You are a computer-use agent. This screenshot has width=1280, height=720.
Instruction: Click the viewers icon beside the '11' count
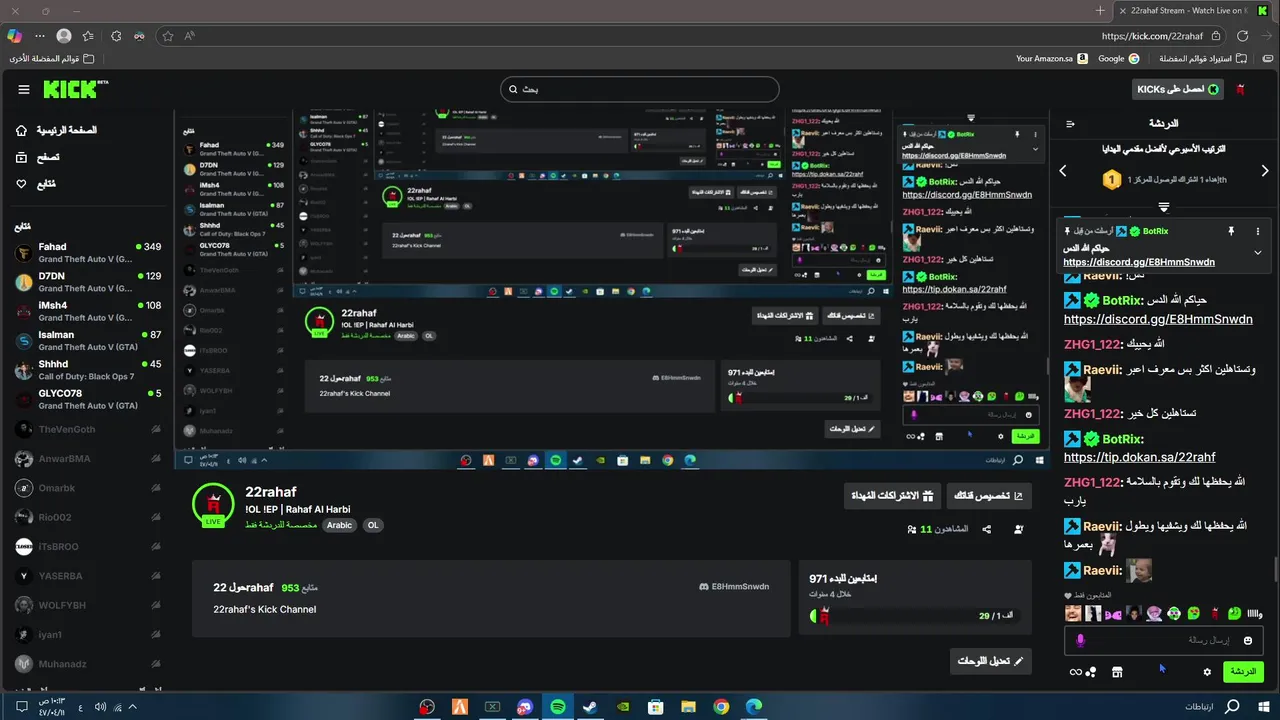pyautogui.click(x=912, y=529)
